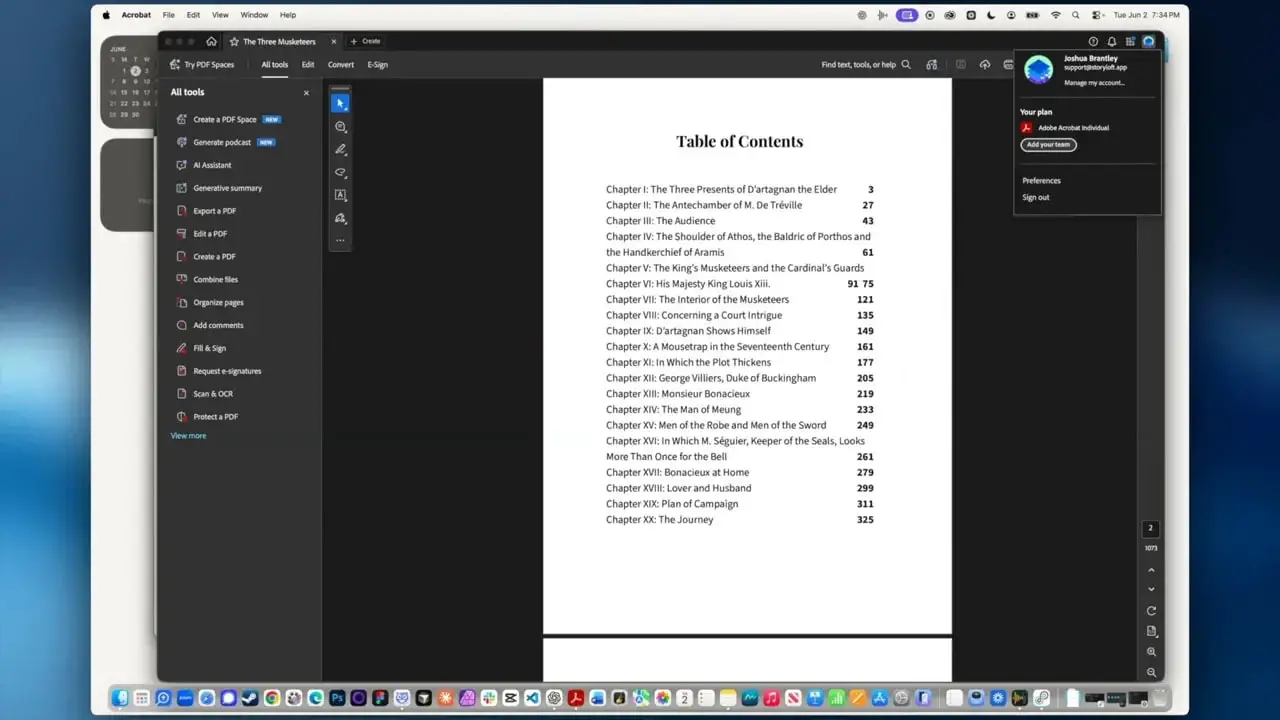The image size is (1280, 720).
Task: Open Edit a PDF tool
Action: point(201,234)
